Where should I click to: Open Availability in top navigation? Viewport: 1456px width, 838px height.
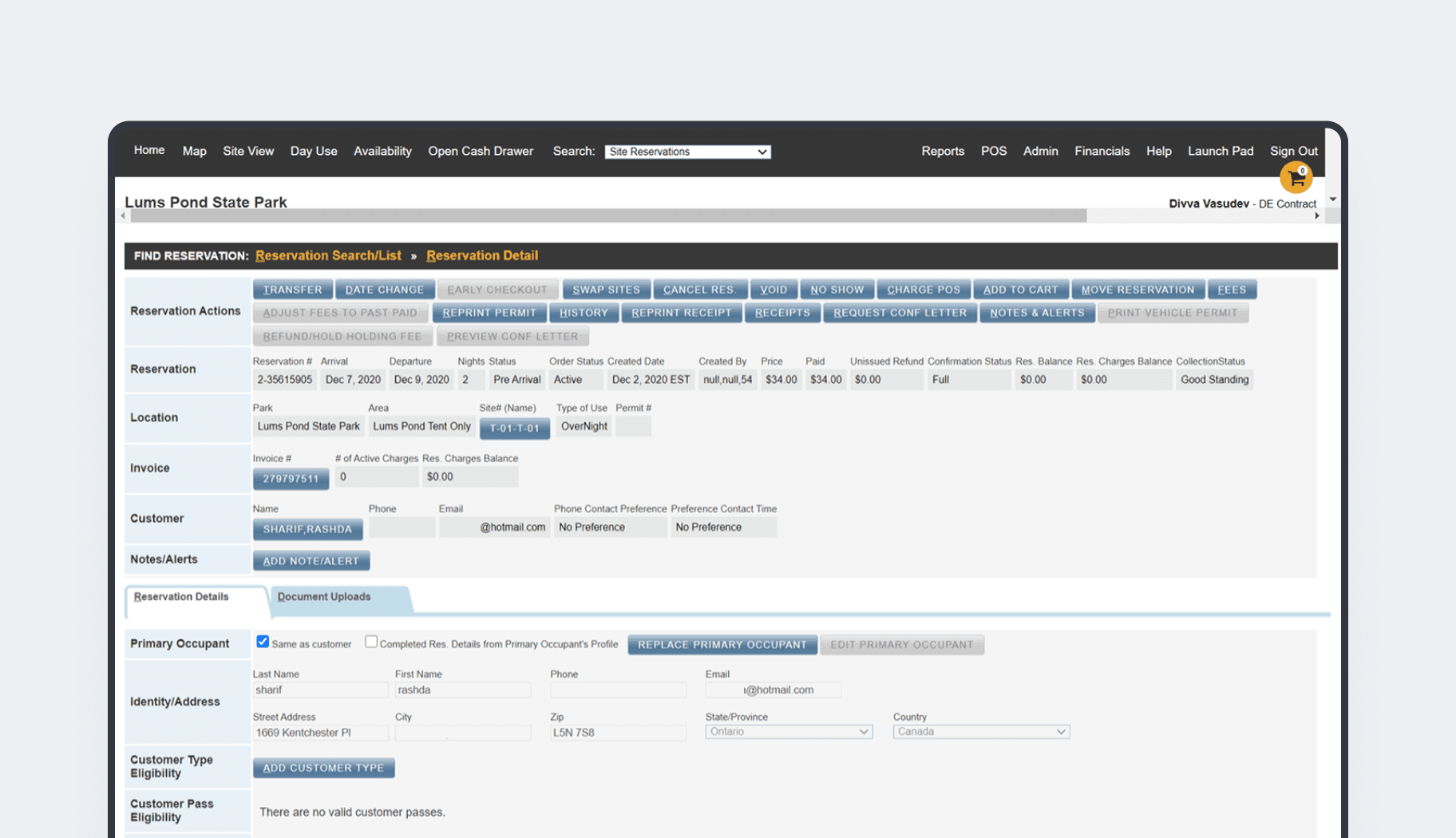(x=382, y=151)
